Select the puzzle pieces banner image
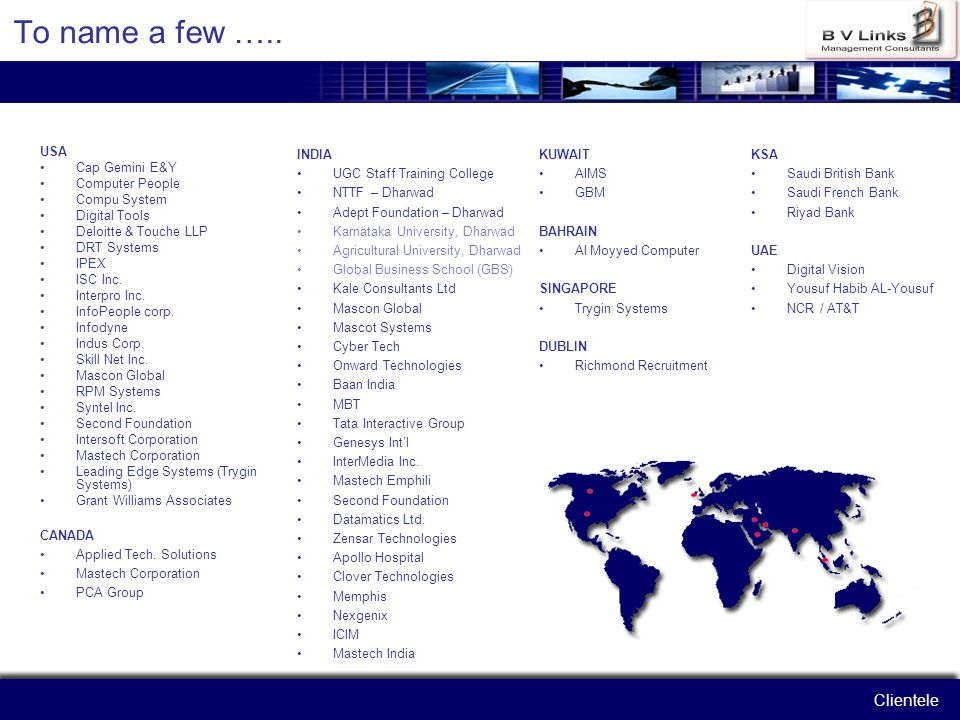The image size is (960, 720). (x=893, y=83)
